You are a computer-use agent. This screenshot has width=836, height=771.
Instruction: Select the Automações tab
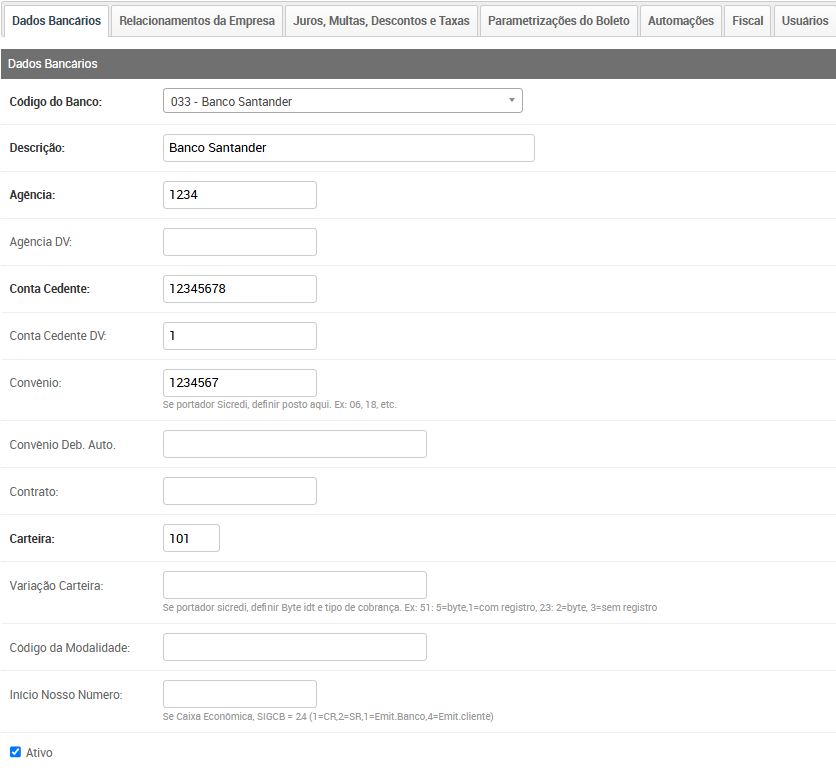(680, 21)
